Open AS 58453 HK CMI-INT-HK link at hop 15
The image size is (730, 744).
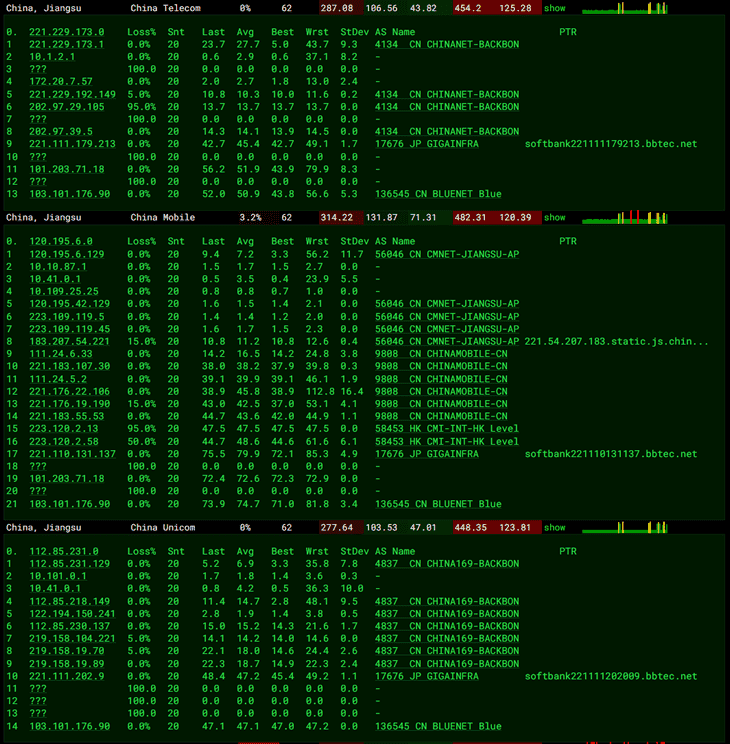tap(447, 428)
